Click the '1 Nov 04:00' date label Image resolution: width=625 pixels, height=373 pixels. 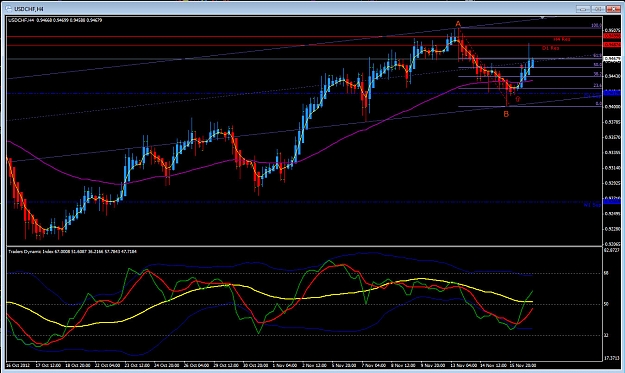tap(285, 365)
